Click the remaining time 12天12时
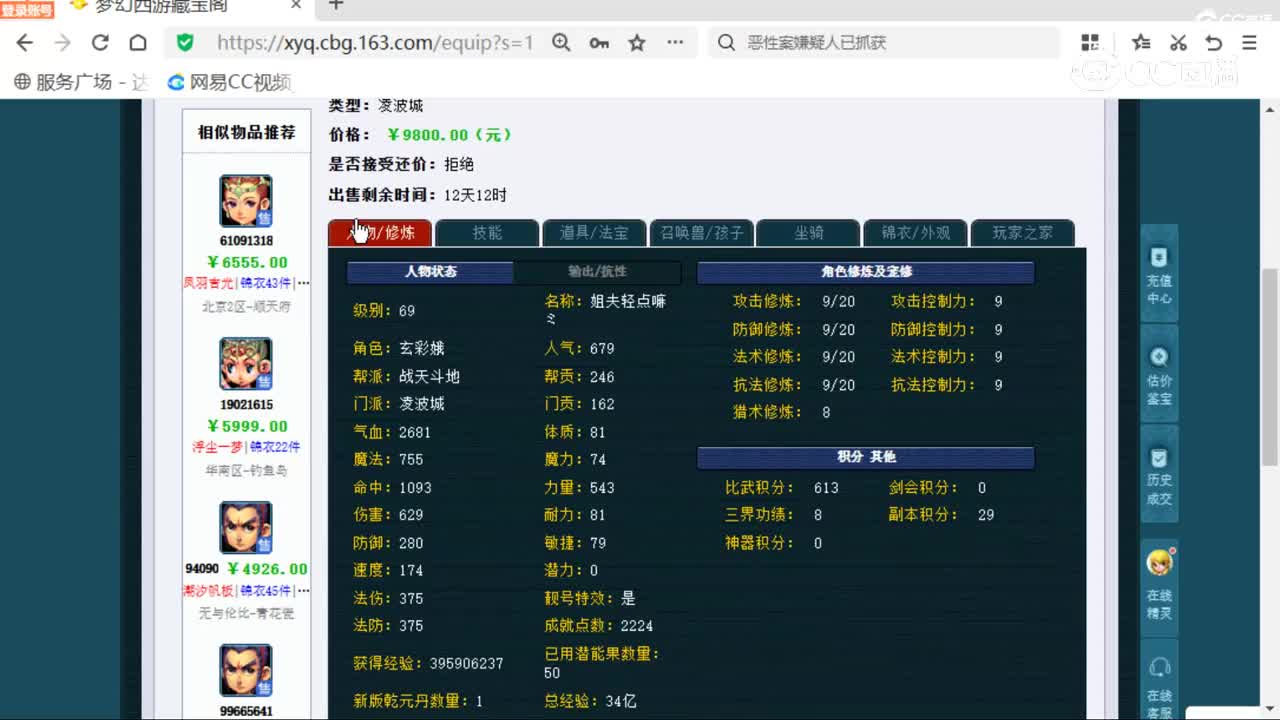Image resolution: width=1280 pixels, height=720 pixels. point(475,195)
